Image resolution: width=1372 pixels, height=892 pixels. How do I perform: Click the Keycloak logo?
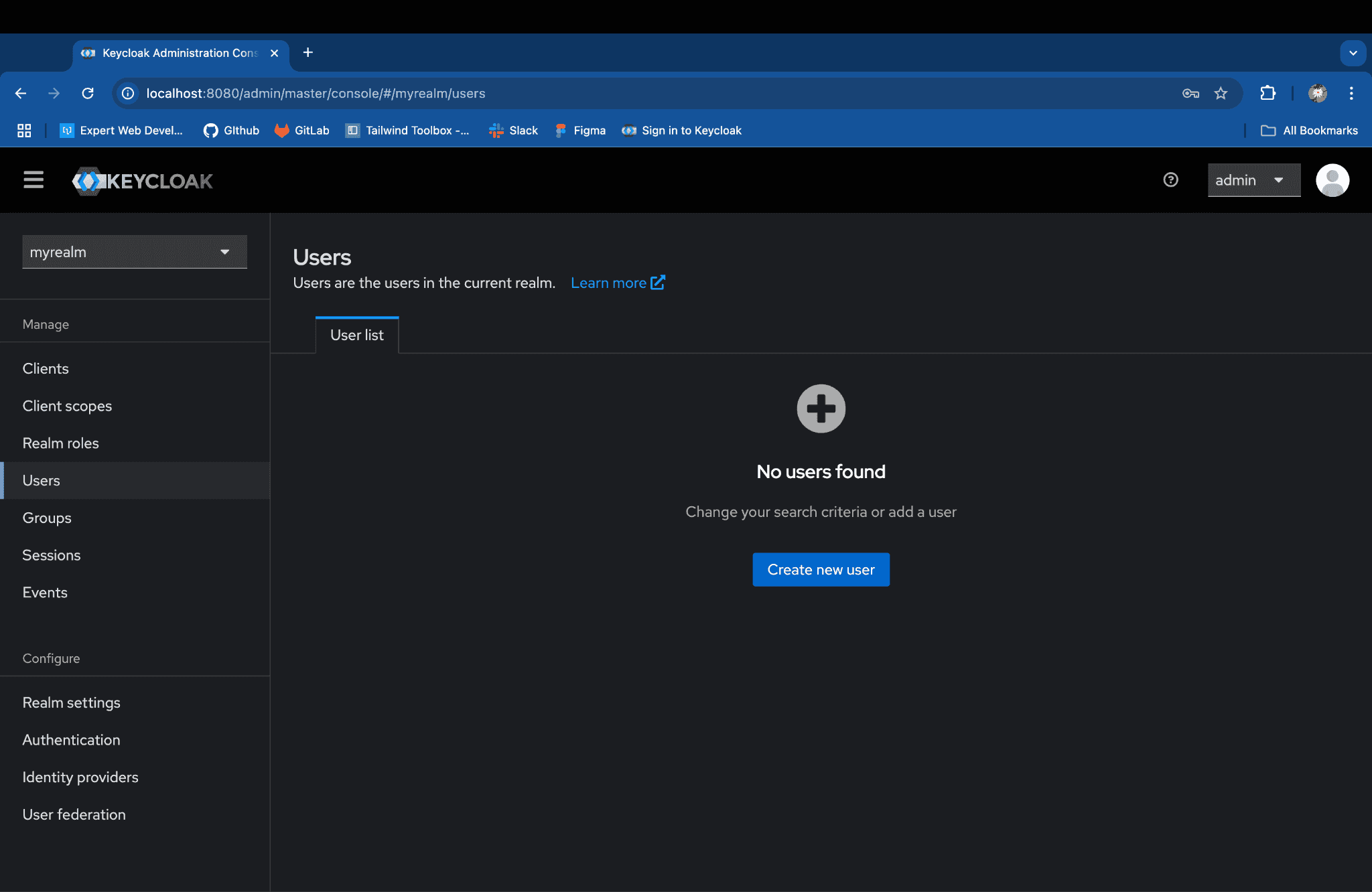point(142,181)
